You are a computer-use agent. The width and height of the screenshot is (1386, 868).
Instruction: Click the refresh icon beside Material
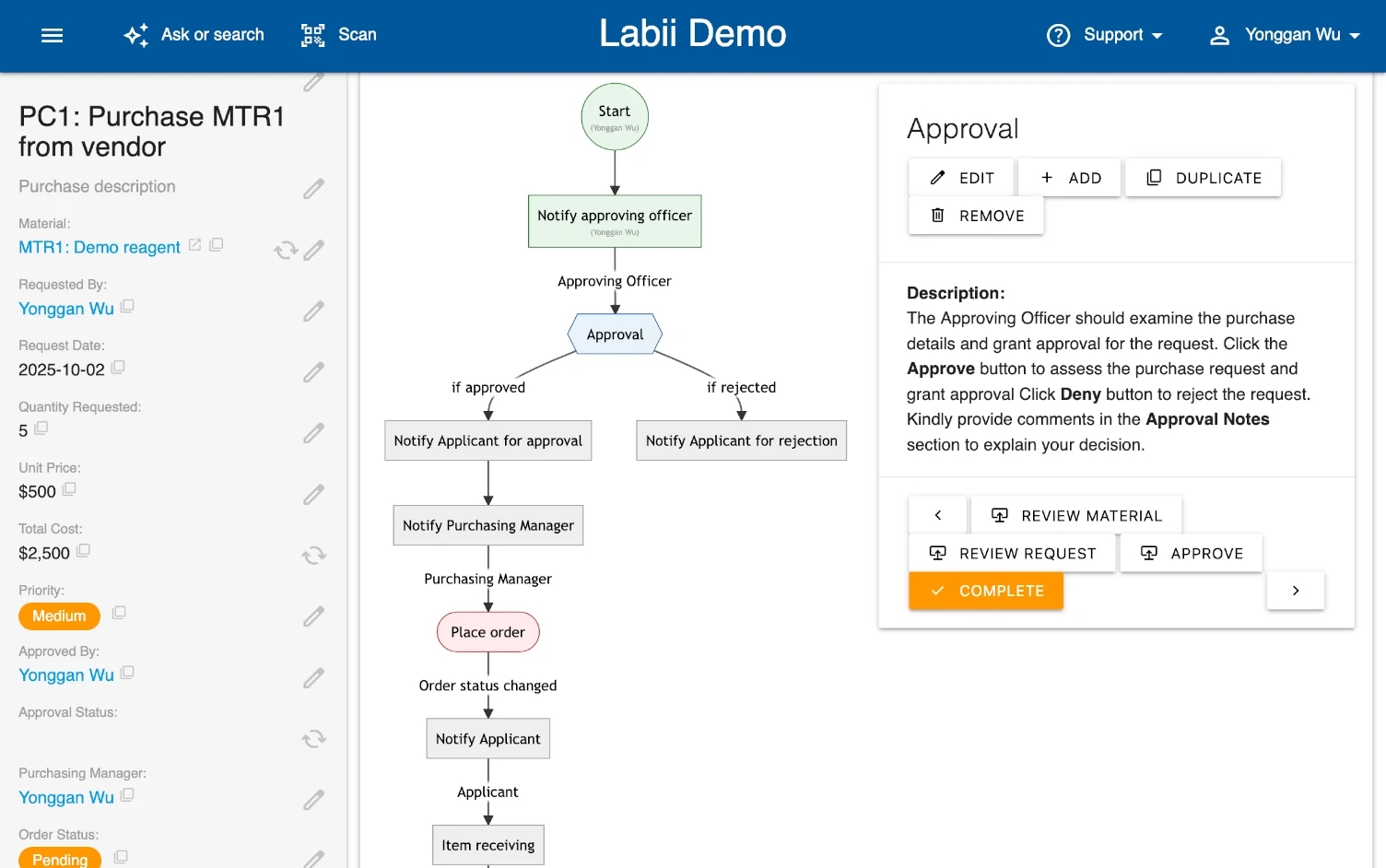coord(285,250)
